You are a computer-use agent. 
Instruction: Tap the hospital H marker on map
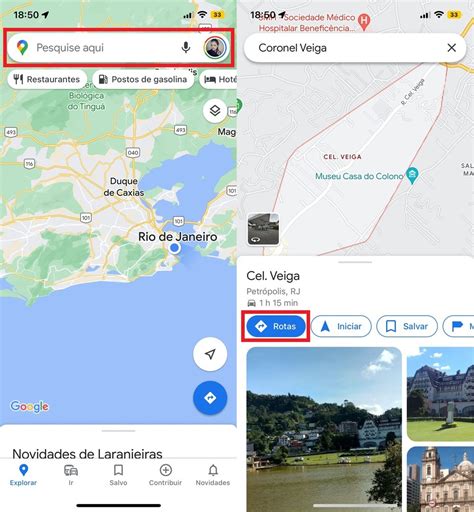364,22
